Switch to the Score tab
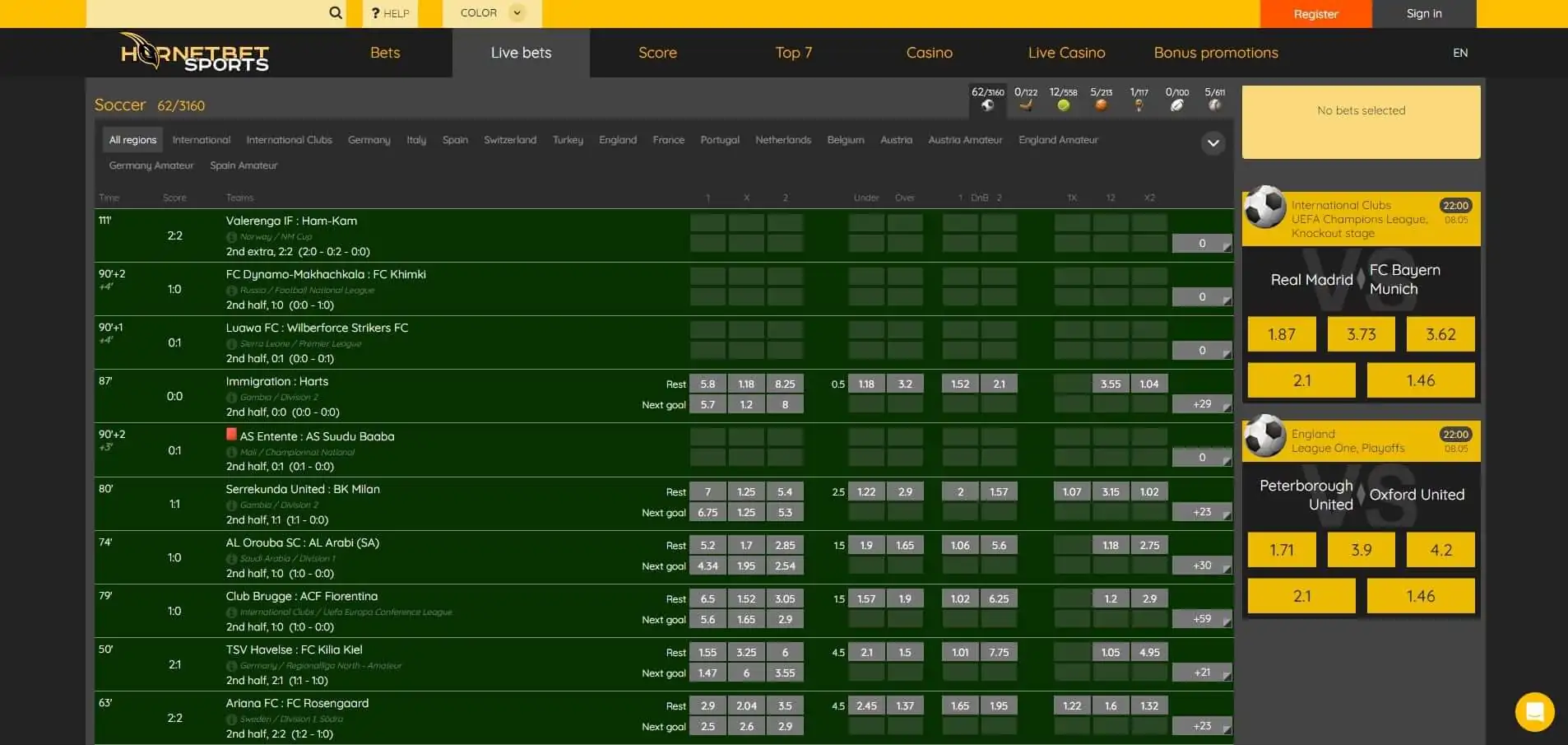The width and height of the screenshot is (1568, 745). pyautogui.click(x=657, y=53)
